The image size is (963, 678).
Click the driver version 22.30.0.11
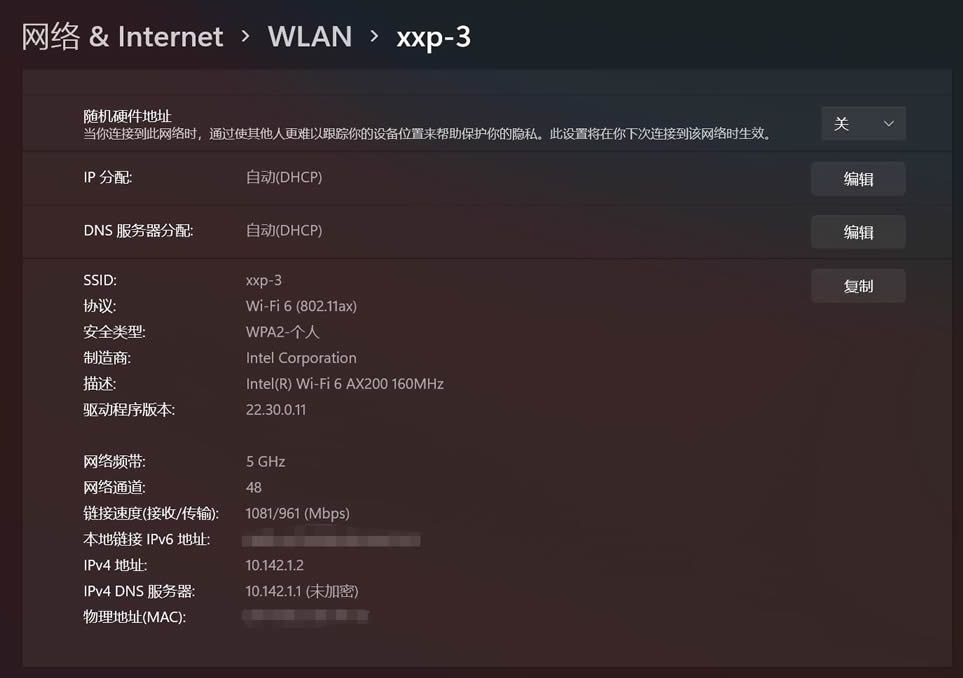click(x=276, y=410)
